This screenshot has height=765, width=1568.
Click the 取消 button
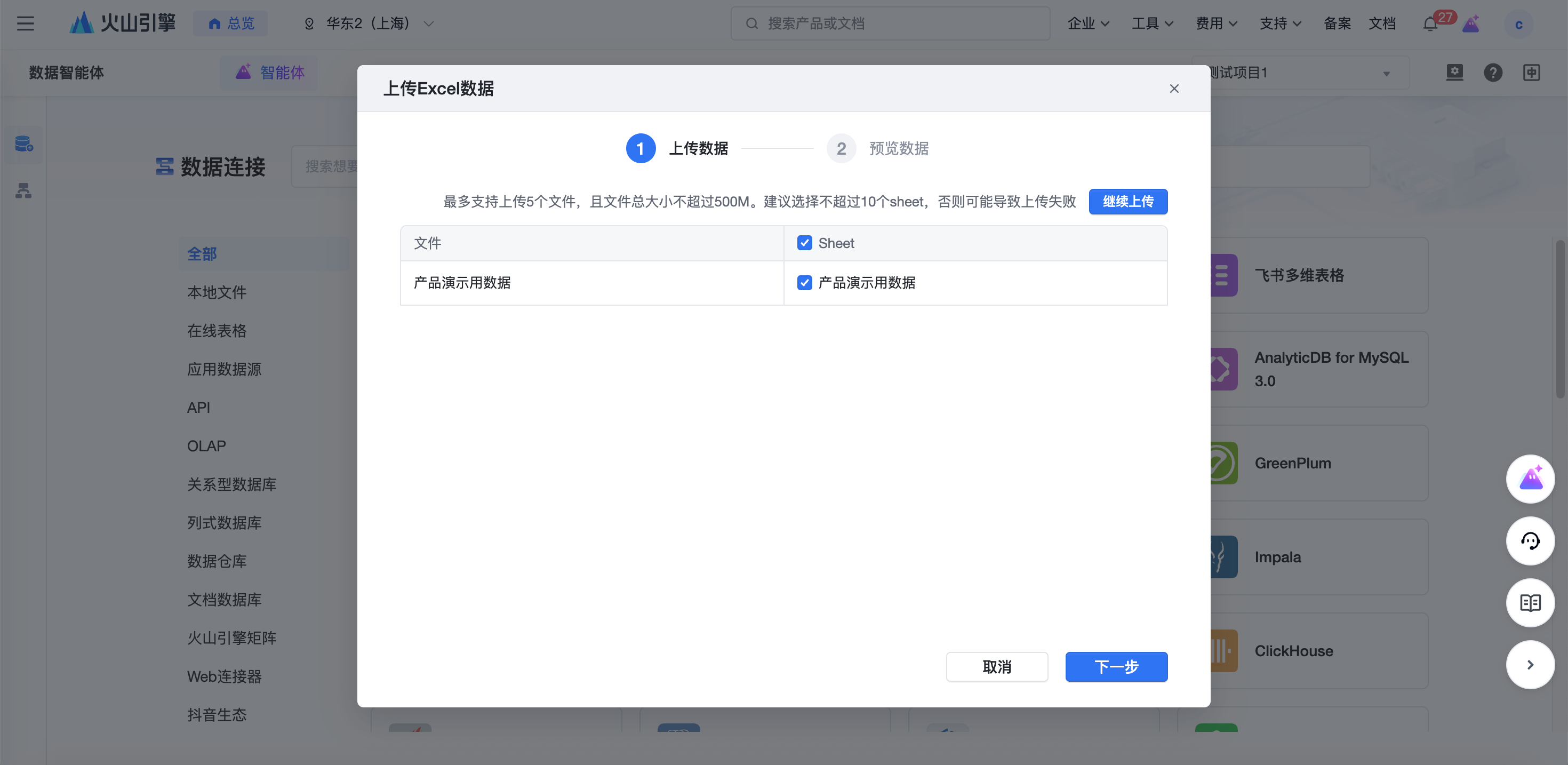pos(996,666)
